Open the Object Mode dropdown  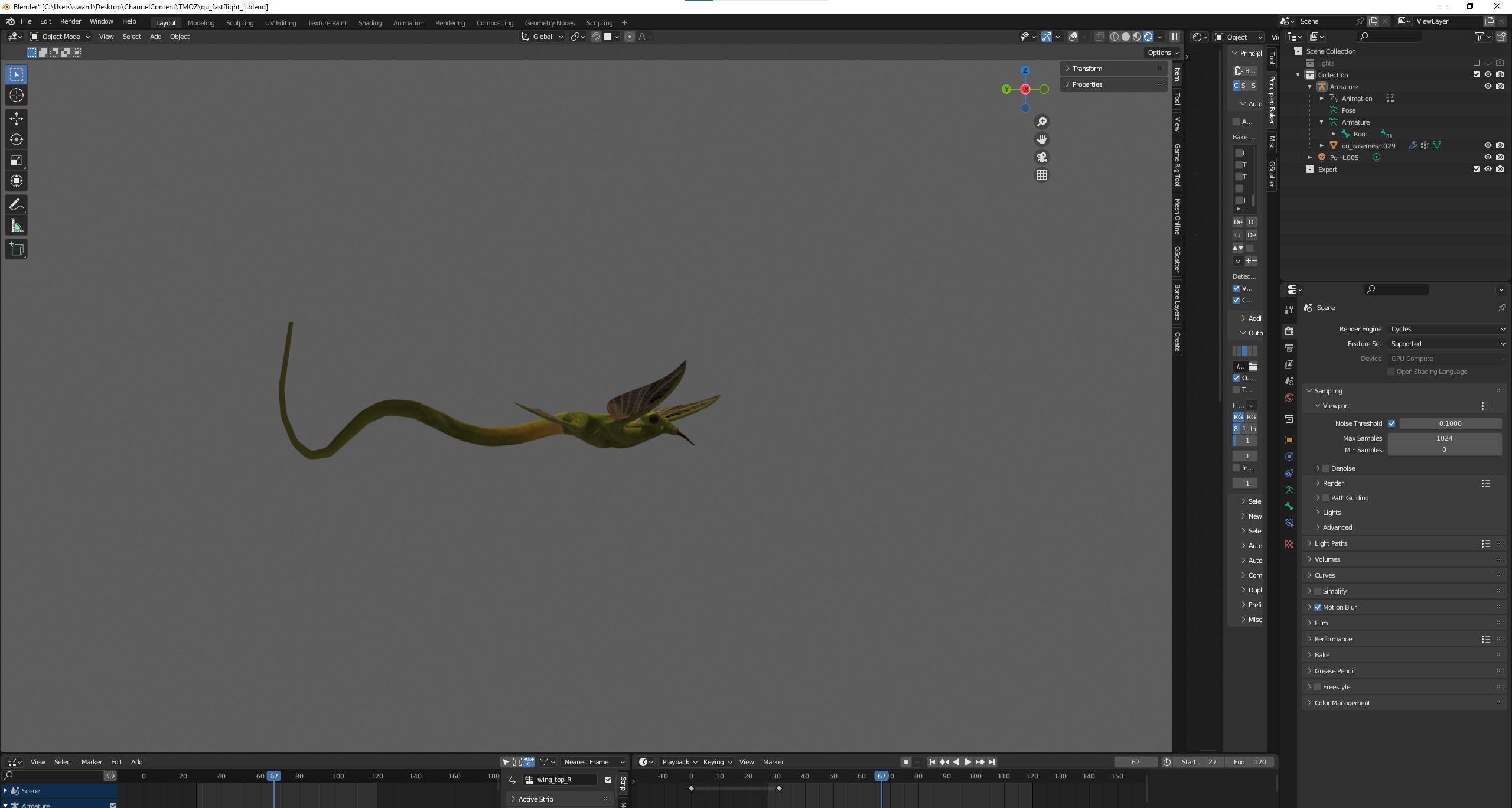60,37
